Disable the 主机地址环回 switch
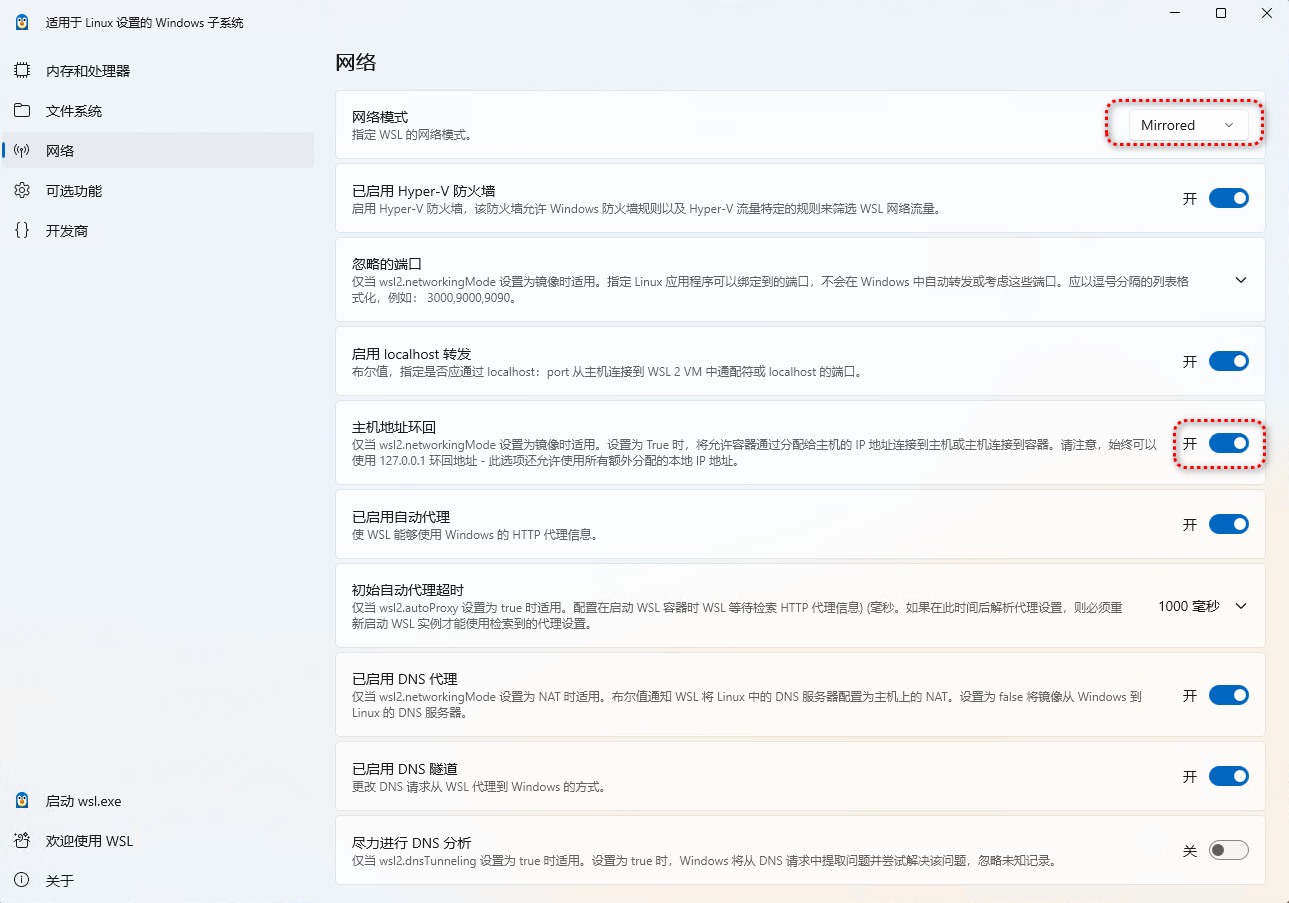The image size is (1289, 903). (1229, 443)
